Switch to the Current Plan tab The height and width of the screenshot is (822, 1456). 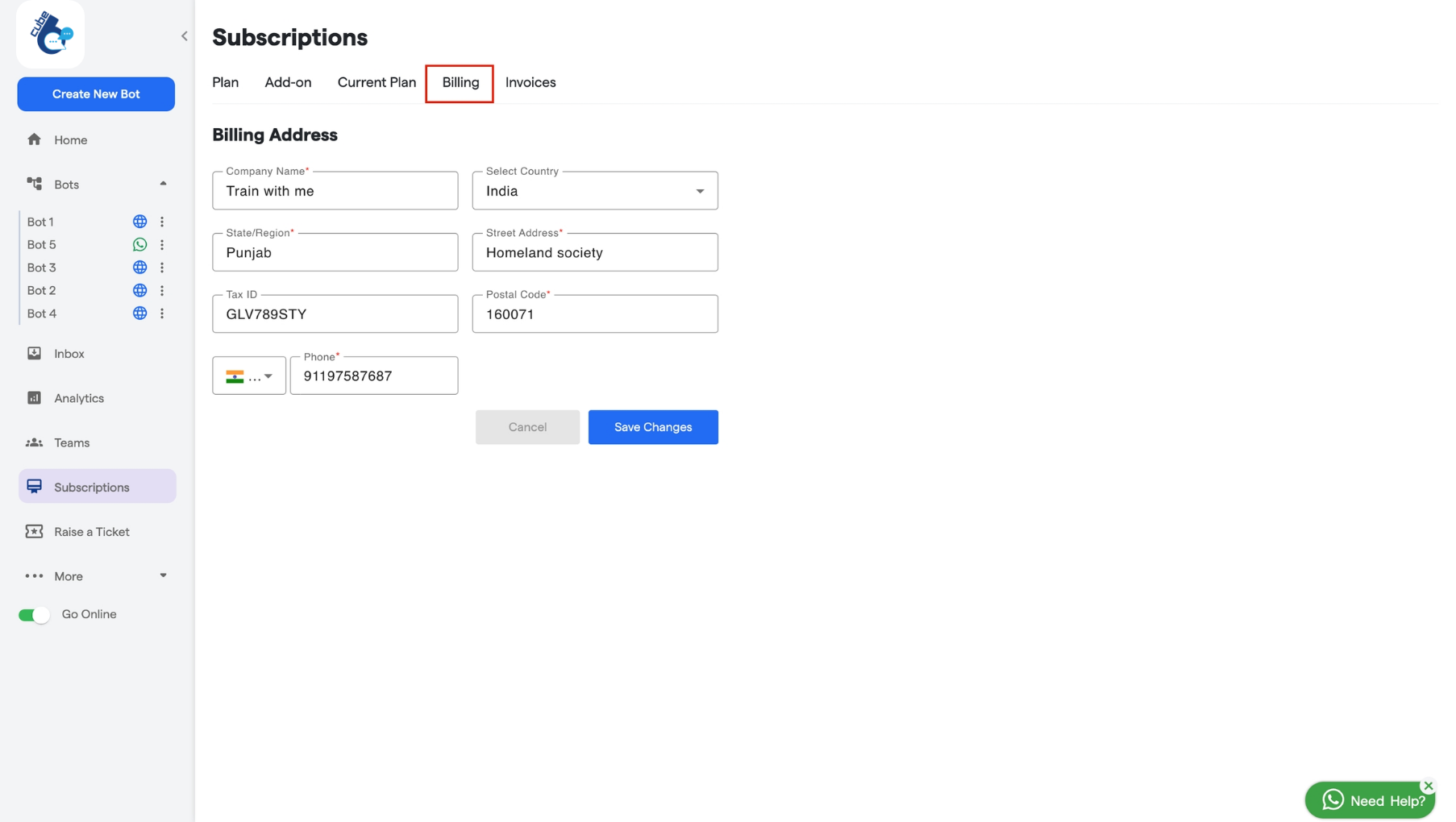pyautogui.click(x=376, y=82)
